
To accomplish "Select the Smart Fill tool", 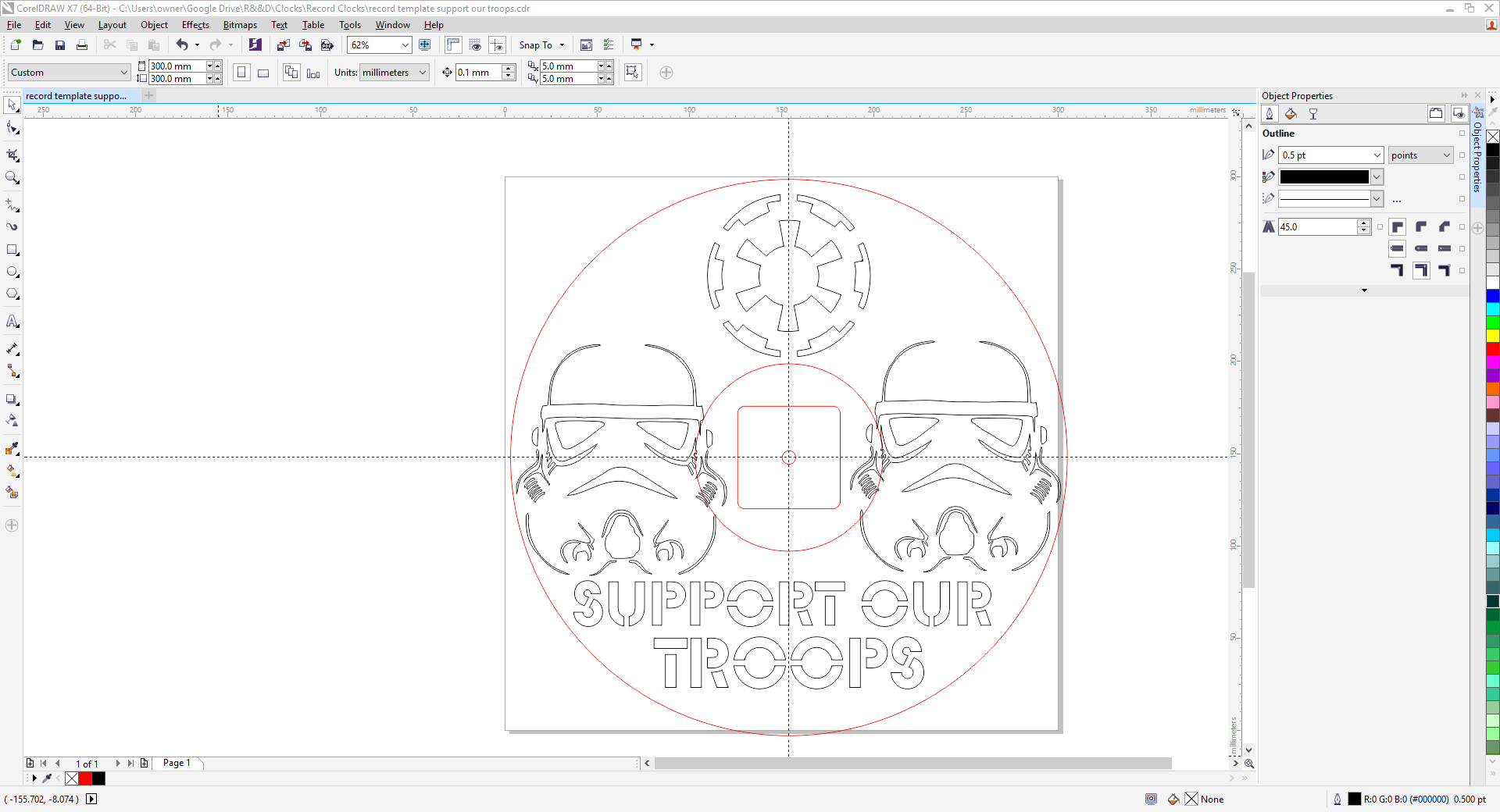I will 12,493.
